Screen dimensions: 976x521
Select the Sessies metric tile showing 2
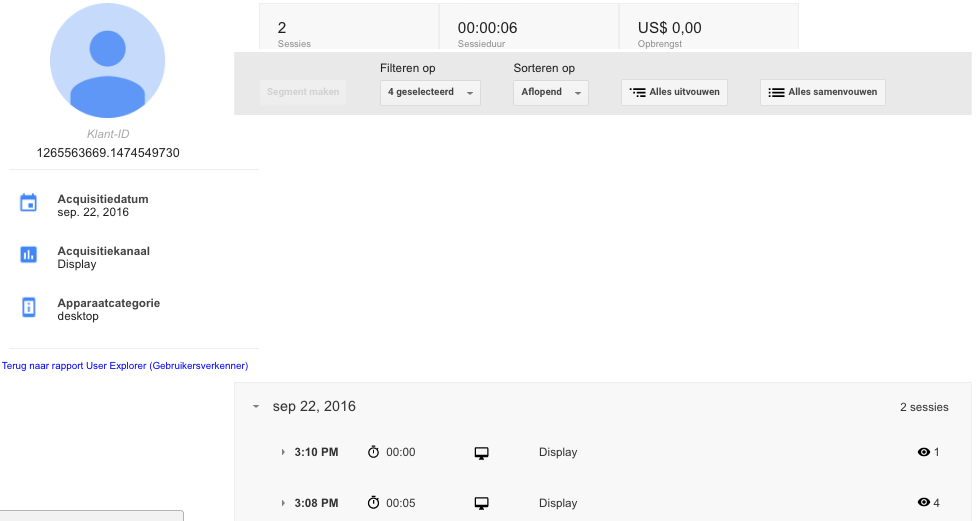click(349, 27)
